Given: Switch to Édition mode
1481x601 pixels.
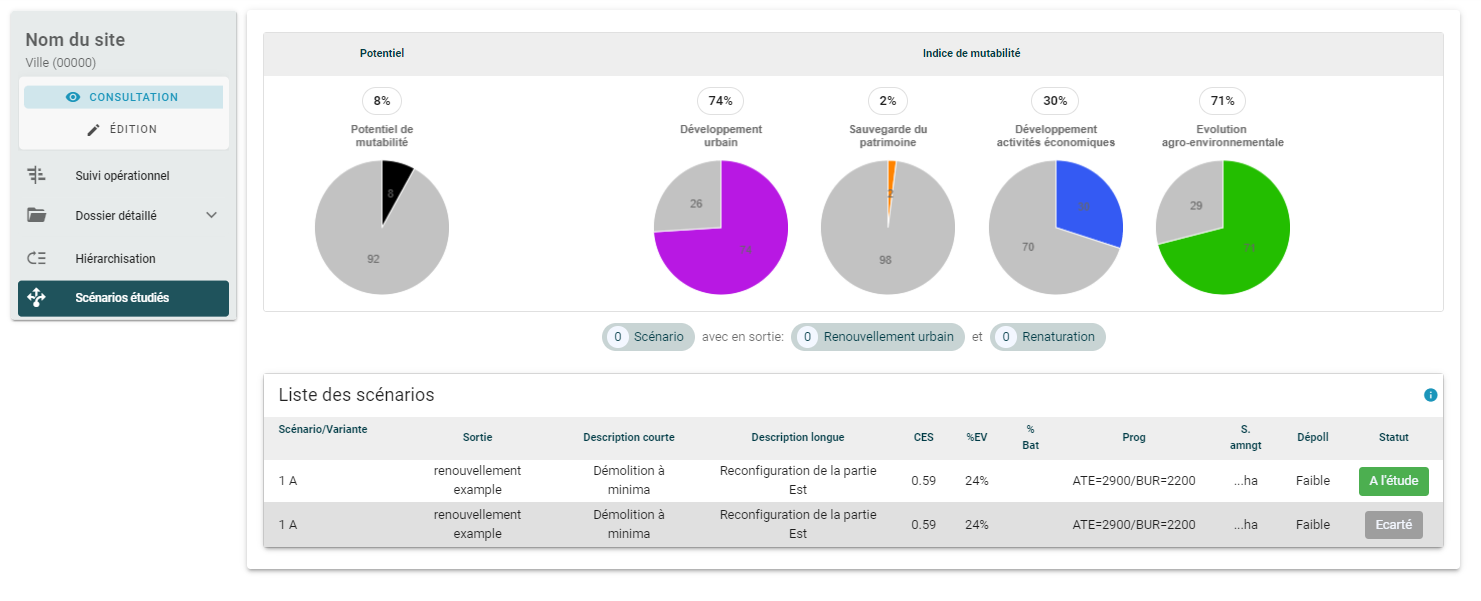Looking at the screenshot, I should (x=123, y=129).
